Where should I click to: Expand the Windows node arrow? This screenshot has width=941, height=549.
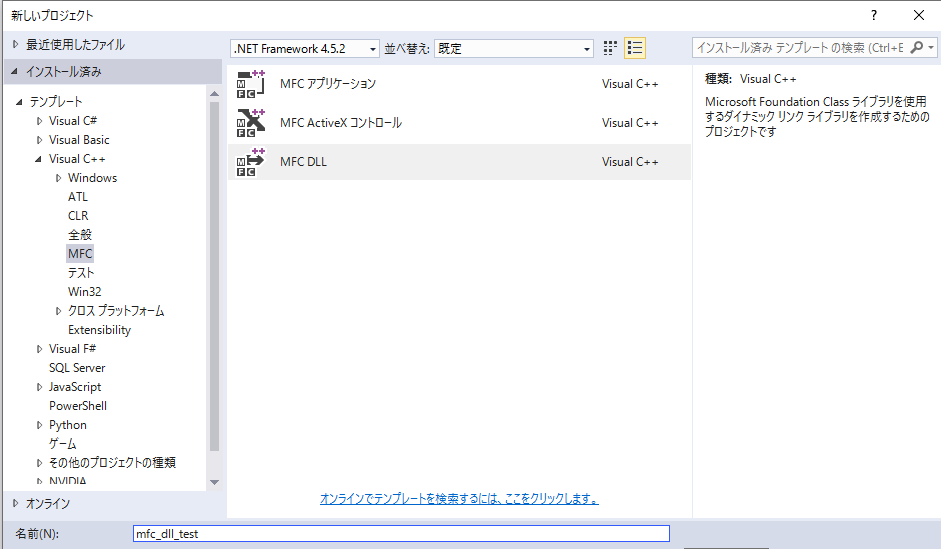pyautogui.click(x=58, y=178)
